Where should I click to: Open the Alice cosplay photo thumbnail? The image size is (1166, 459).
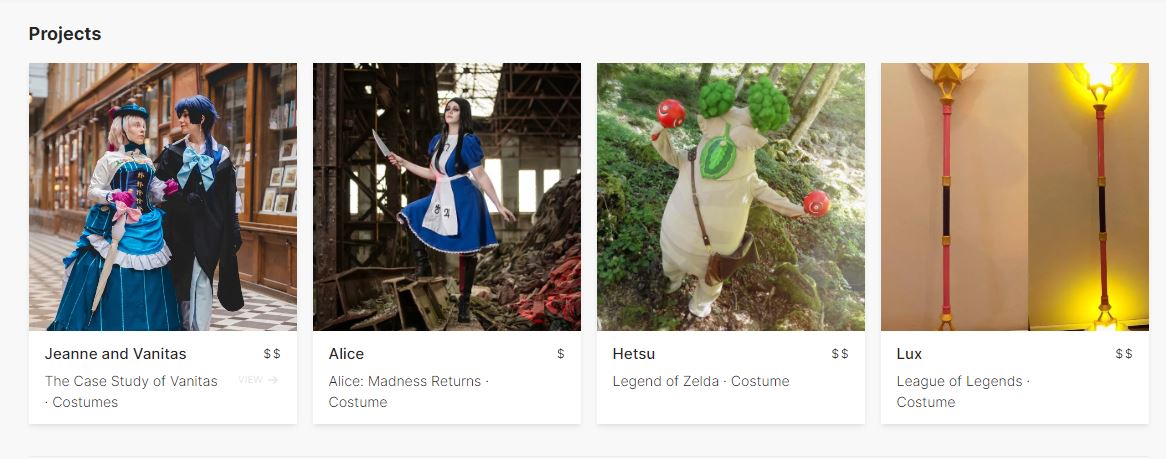click(x=447, y=196)
